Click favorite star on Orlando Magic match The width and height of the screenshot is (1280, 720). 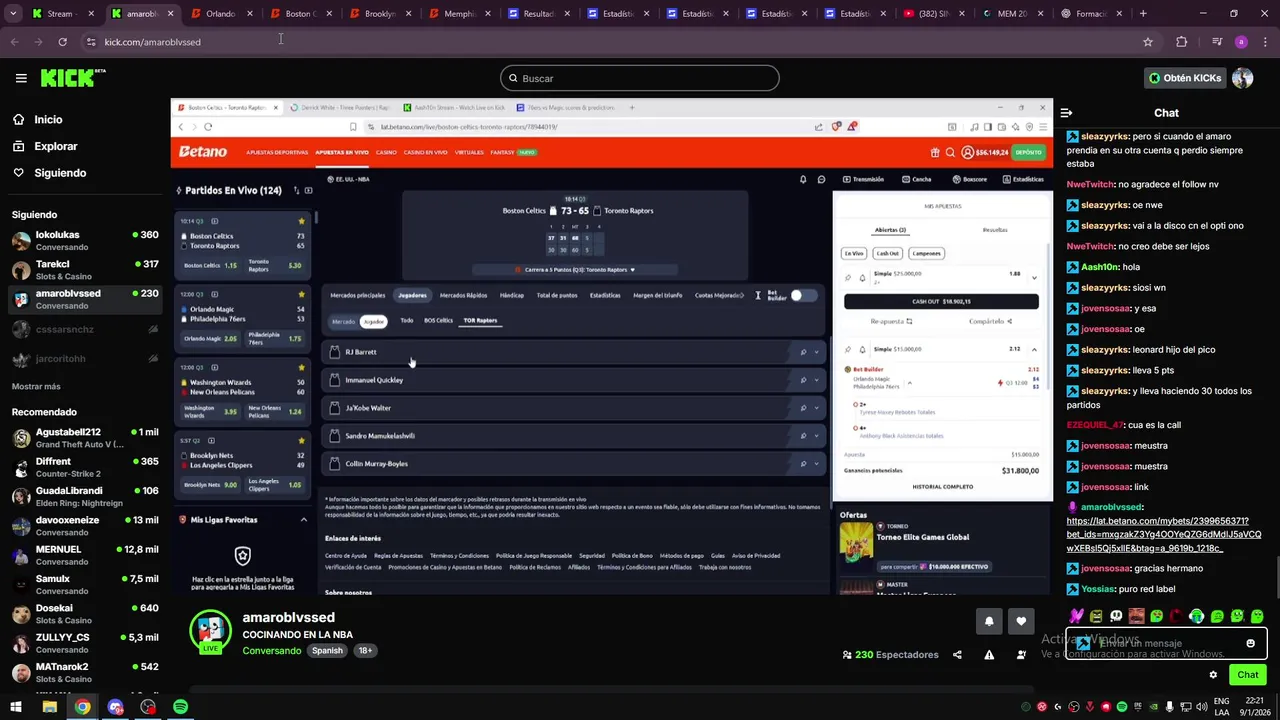coord(301,294)
